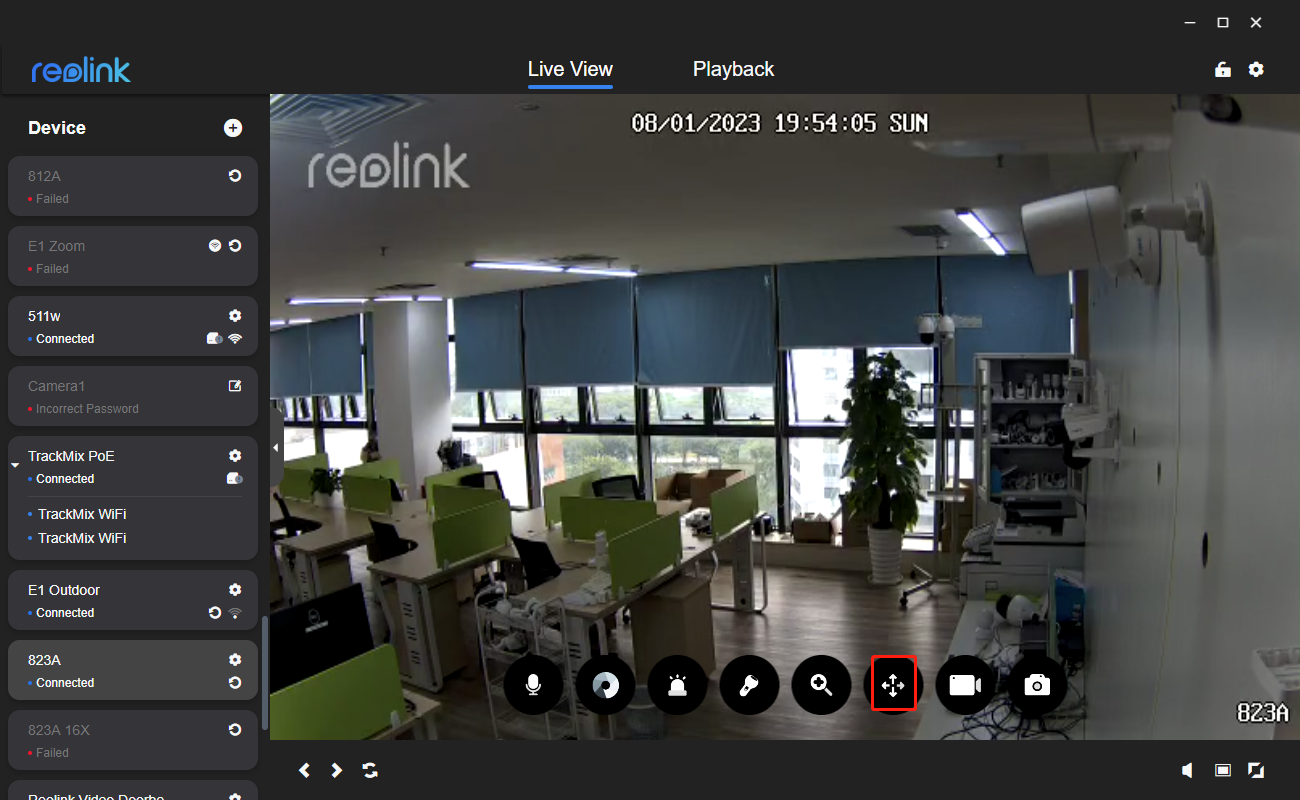Open settings gear for 511w camera
1300x800 pixels.
235,316
